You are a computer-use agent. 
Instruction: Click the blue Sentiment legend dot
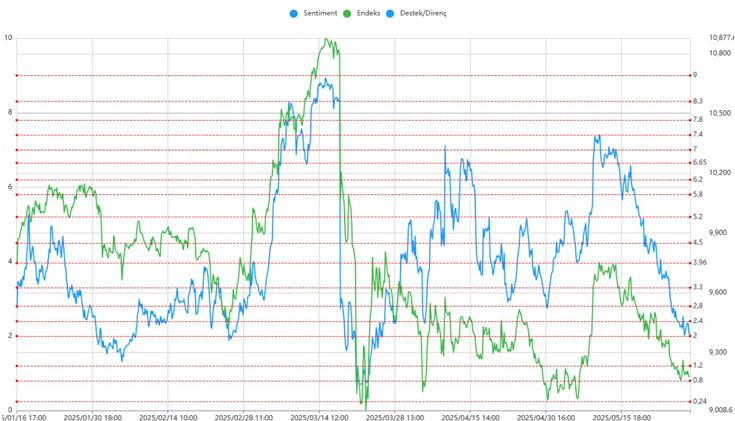click(294, 13)
